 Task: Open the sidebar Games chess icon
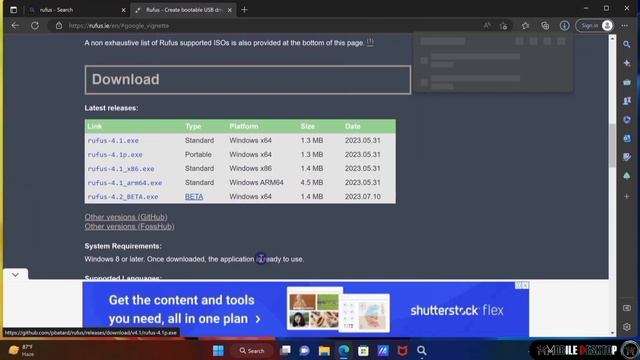tap(627, 101)
